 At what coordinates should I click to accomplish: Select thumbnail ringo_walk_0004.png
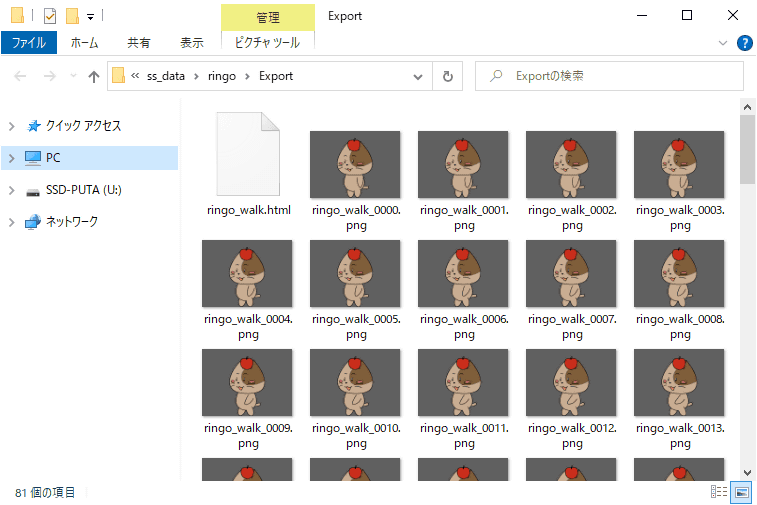pos(247,274)
